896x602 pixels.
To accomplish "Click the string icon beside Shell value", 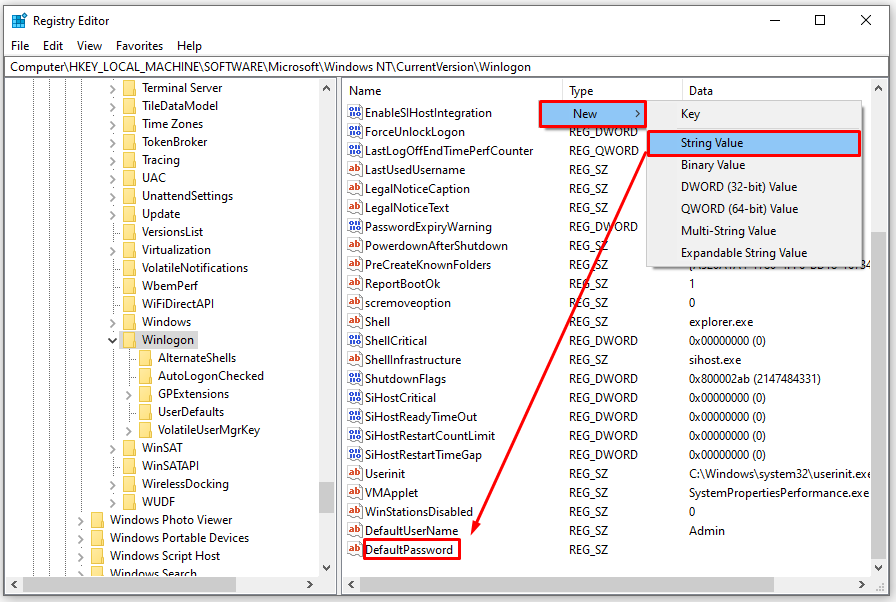I will (x=354, y=321).
